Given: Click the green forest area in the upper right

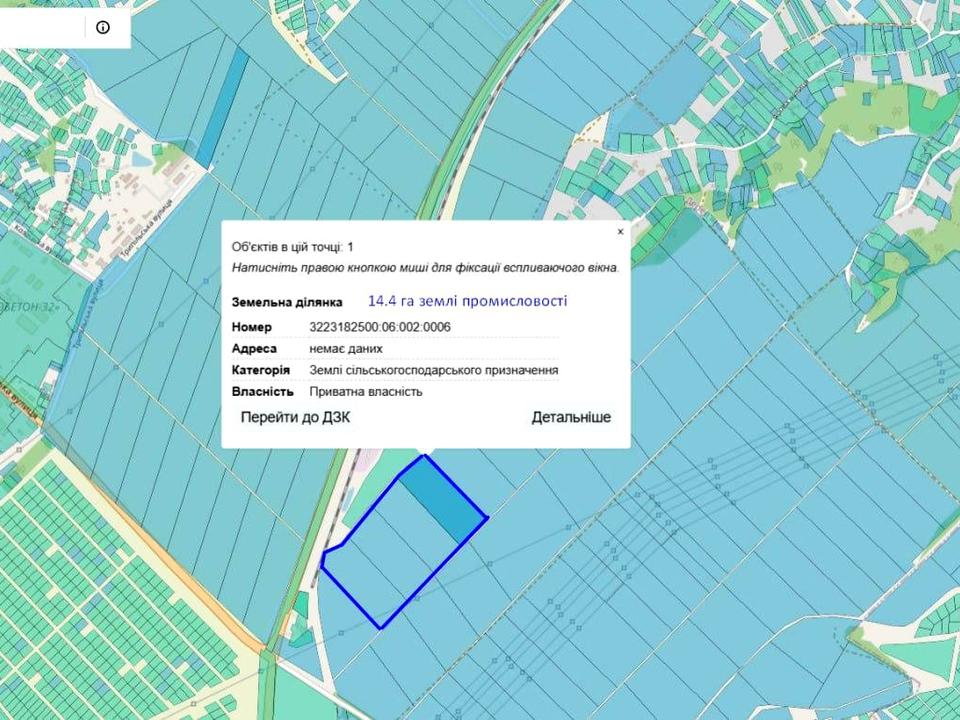Looking at the screenshot, I should (880, 110).
